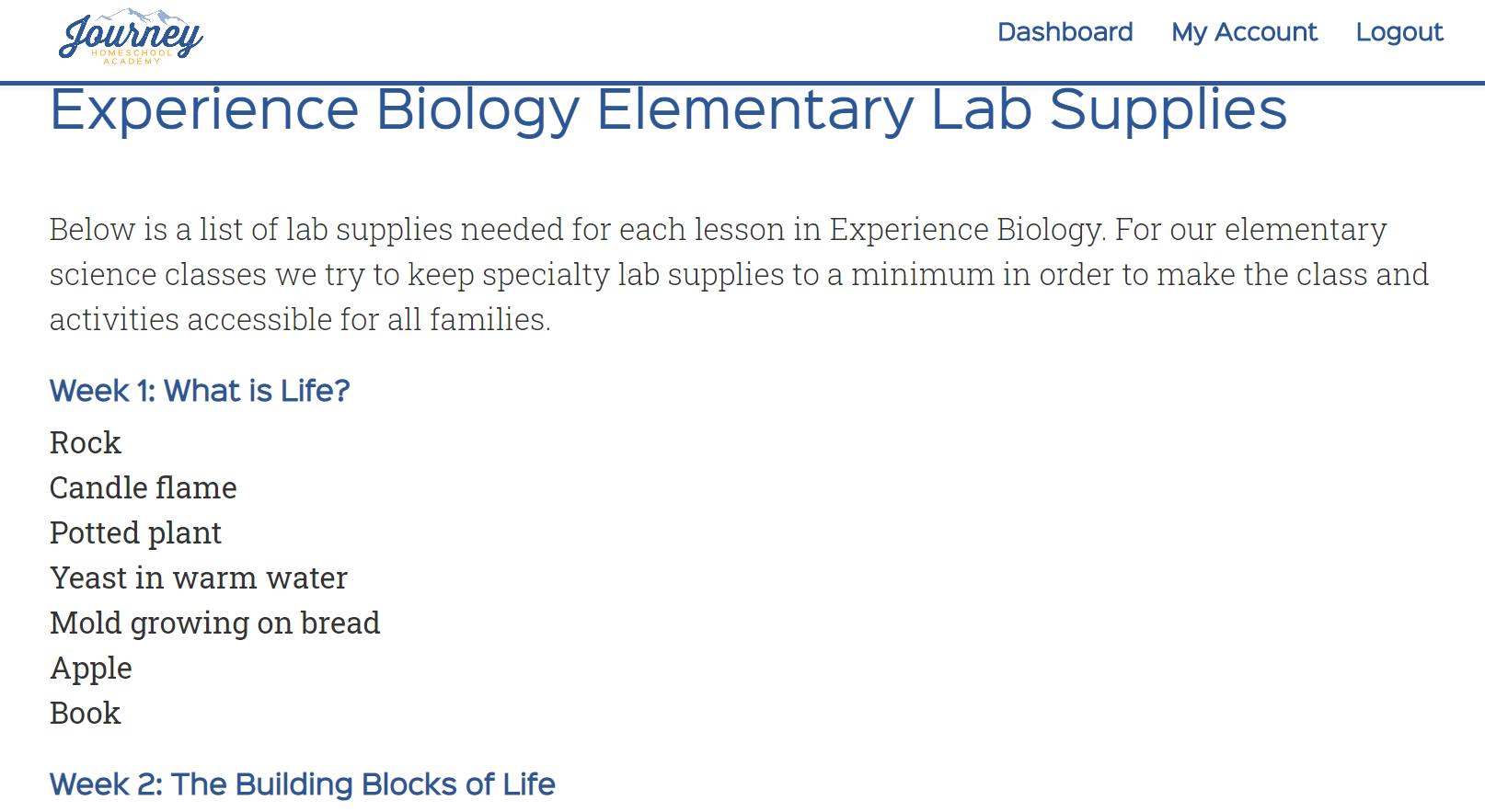Image resolution: width=1485 pixels, height=812 pixels.
Task: Select the Week 1: What is Life? heading
Action: (x=200, y=391)
